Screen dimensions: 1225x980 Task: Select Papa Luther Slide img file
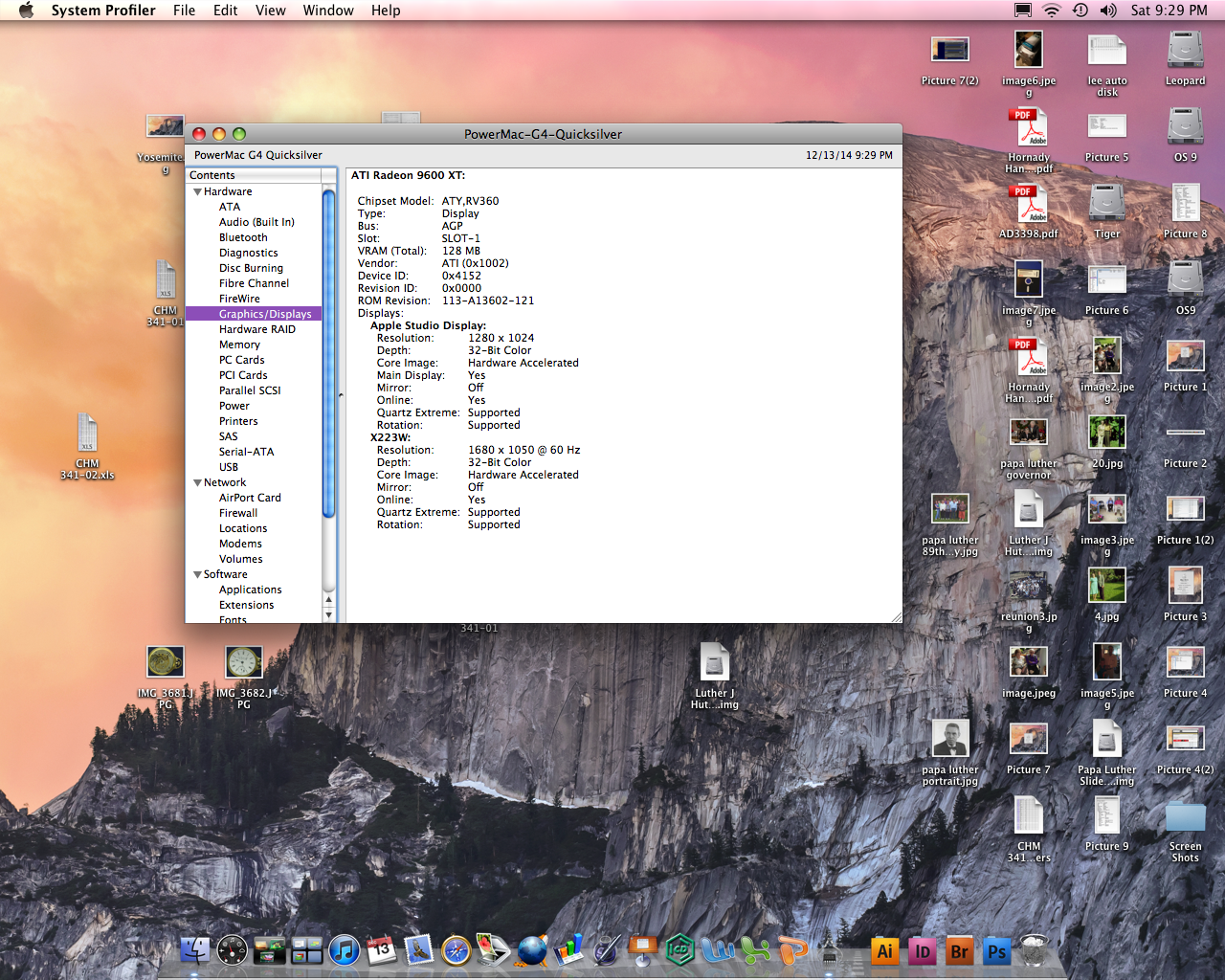click(x=1107, y=739)
